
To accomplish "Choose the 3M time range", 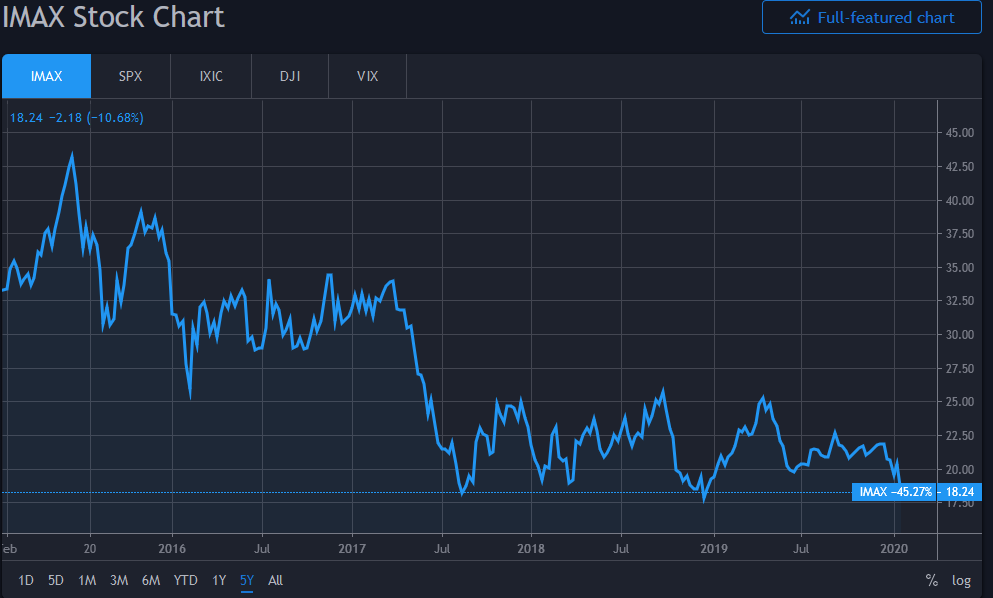I will point(119,580).
